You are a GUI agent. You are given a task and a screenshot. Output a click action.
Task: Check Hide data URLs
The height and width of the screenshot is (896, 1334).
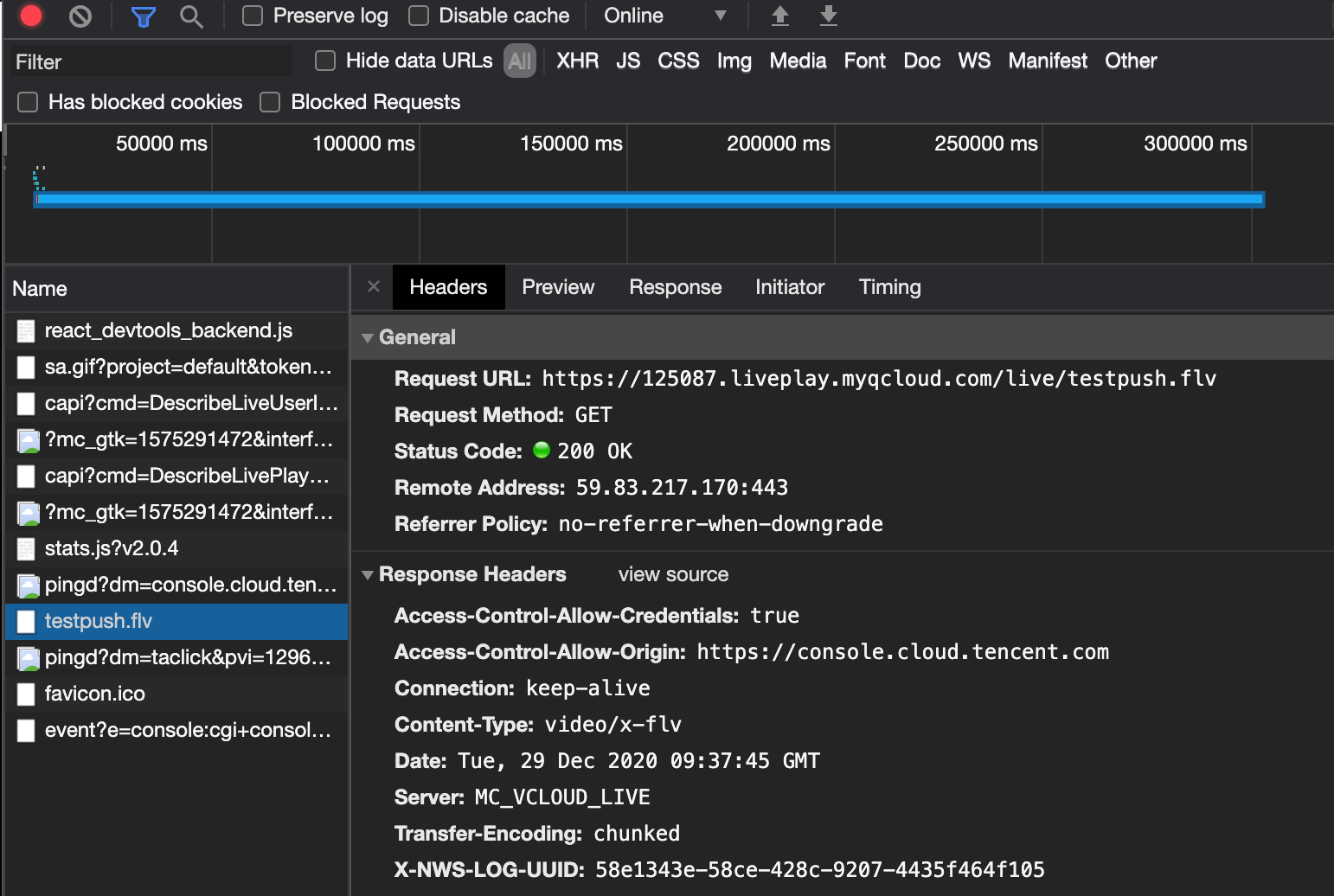[325, 61]
